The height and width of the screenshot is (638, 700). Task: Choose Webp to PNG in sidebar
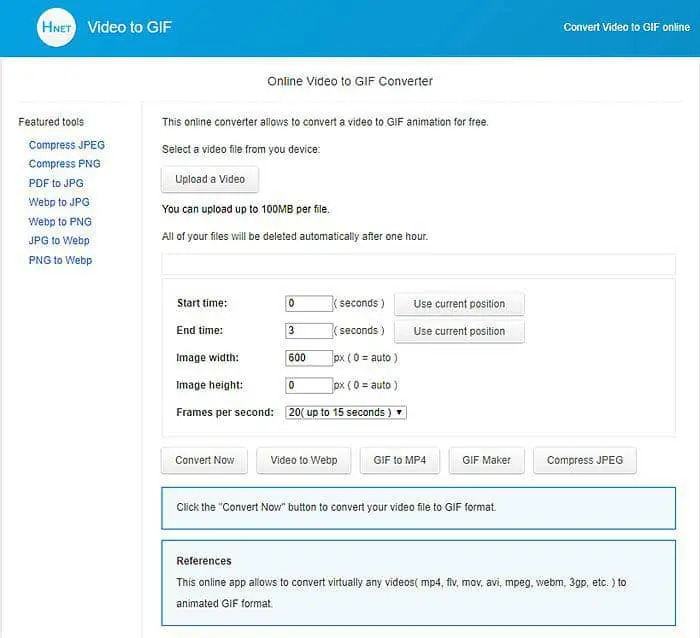pyautogui.click(x=60, y=222)
